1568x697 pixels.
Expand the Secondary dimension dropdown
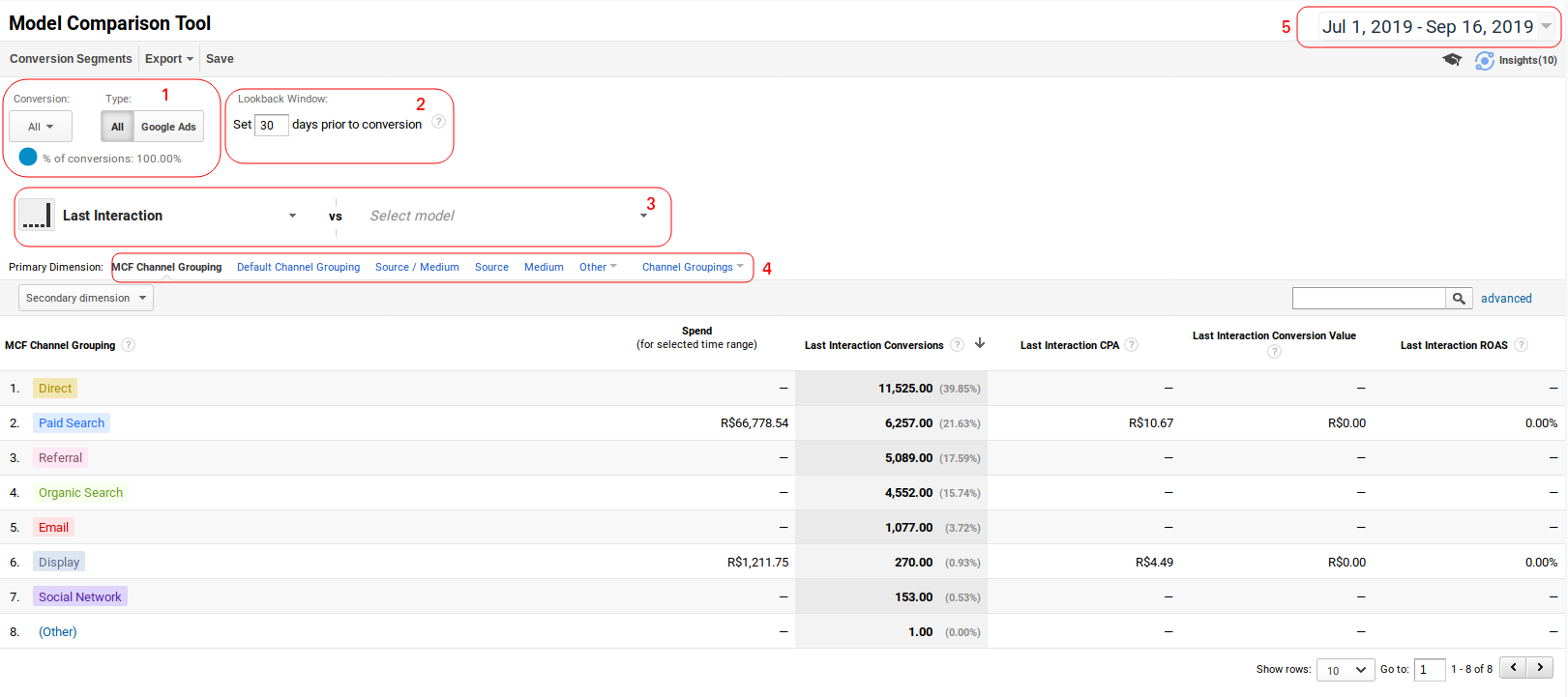[x=86, y=298]
